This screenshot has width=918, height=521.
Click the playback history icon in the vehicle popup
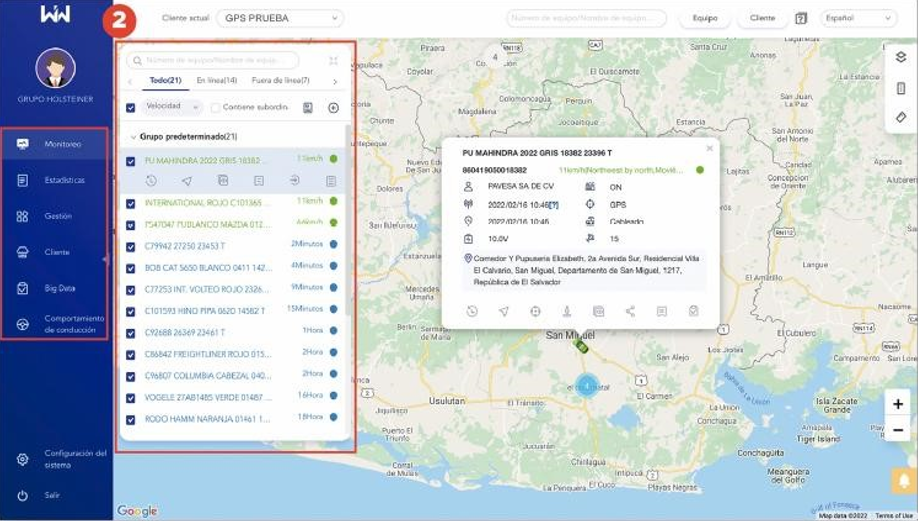pyautogui.click(x=472, y=311)
